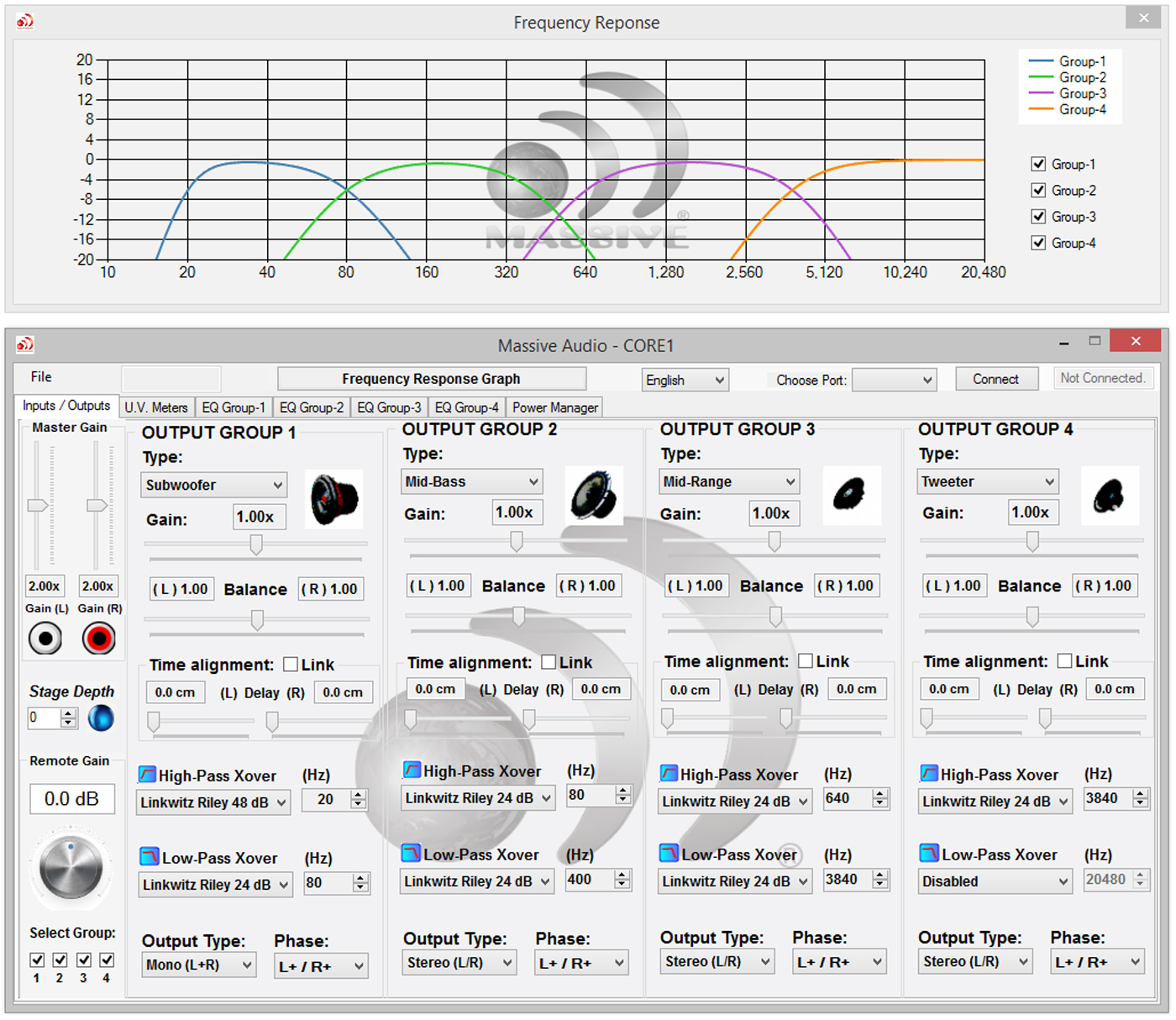This screenshot has height=1020, width=1176.
Task: Click the Low-Pass Xover icon in Output Group 4
Action: coord(929,854)
